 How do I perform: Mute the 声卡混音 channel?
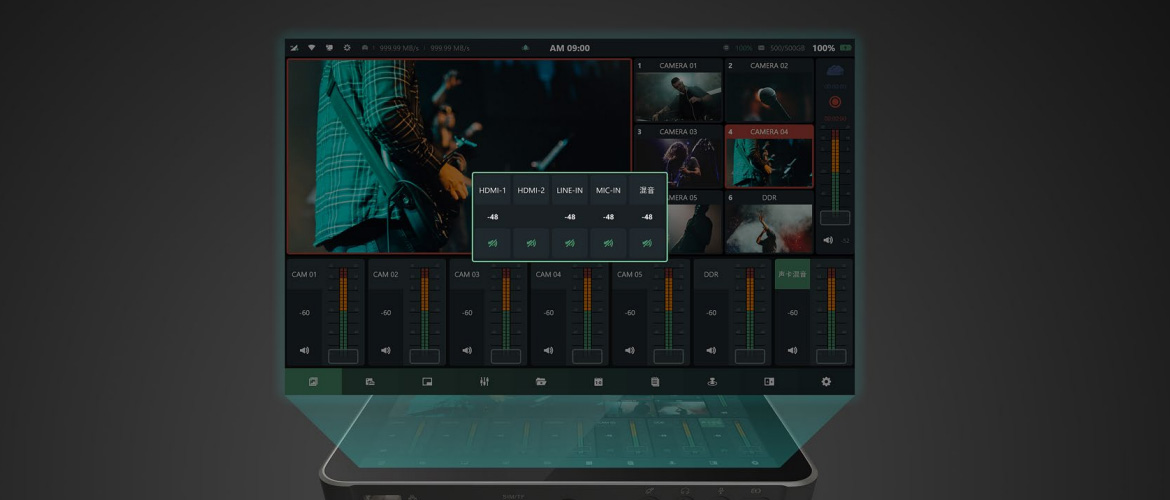coord(792,350)
